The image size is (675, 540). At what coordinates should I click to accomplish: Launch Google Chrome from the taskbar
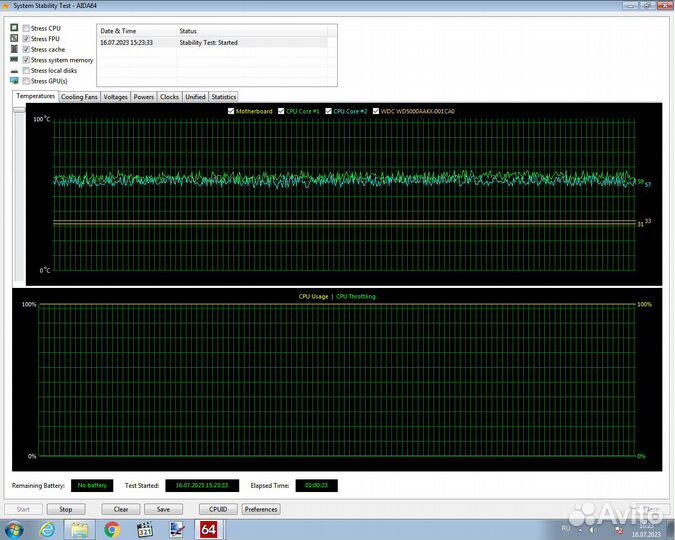pyautogui.click(x=113, y=529)
